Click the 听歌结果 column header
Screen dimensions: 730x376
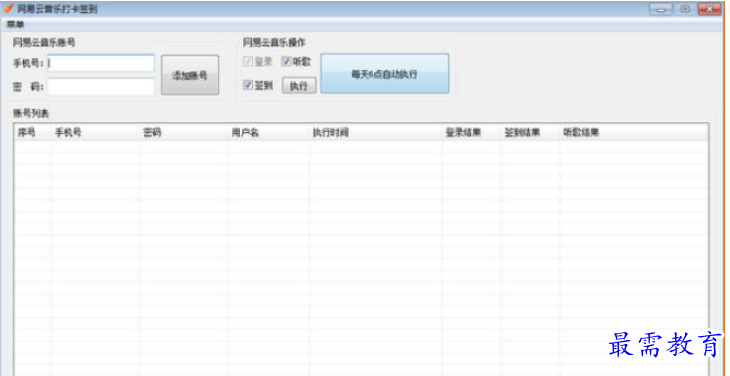(634, 133)
